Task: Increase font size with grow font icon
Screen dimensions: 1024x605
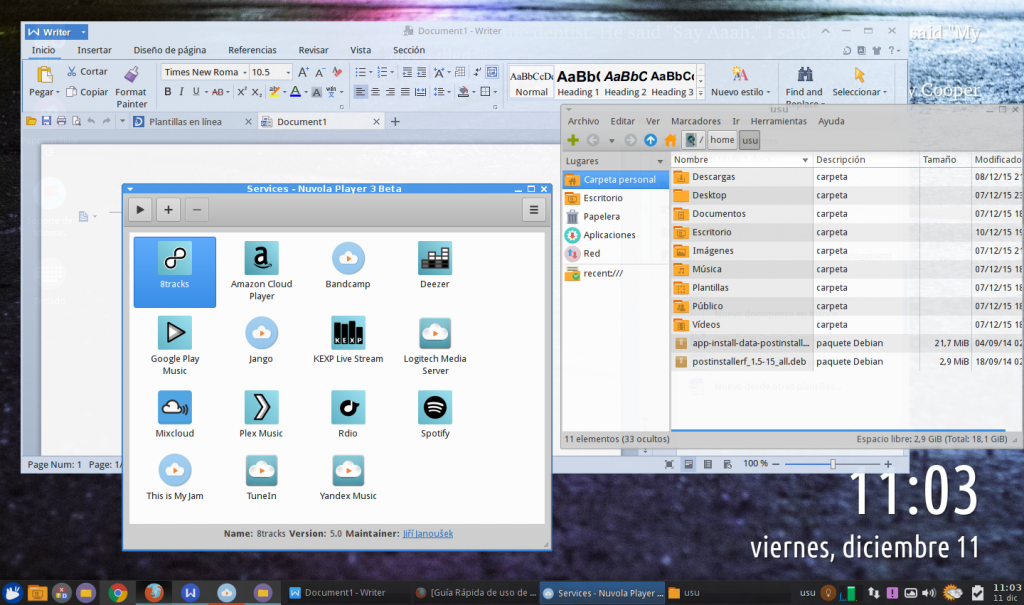Action: (303, 72)
